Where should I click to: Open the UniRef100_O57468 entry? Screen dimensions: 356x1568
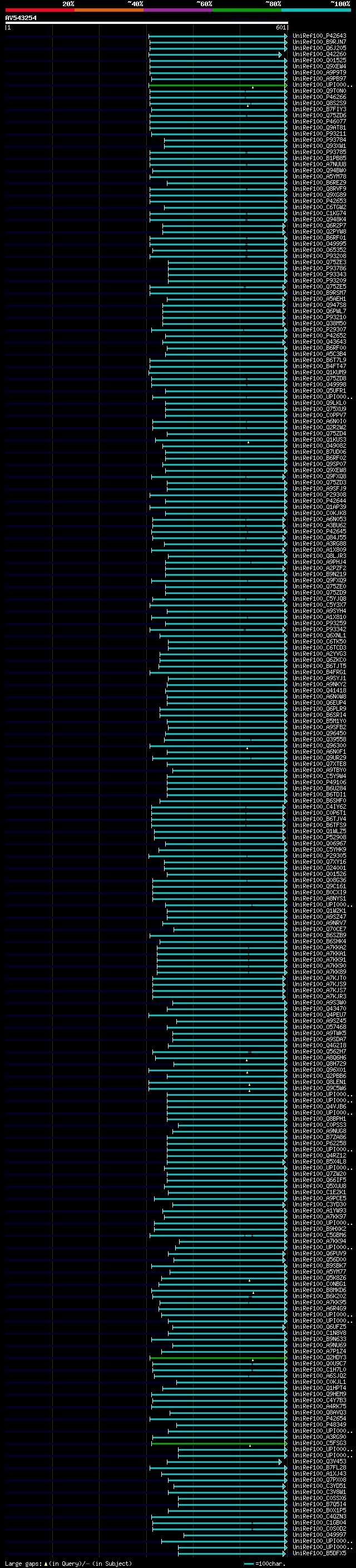pos(319,1027)
